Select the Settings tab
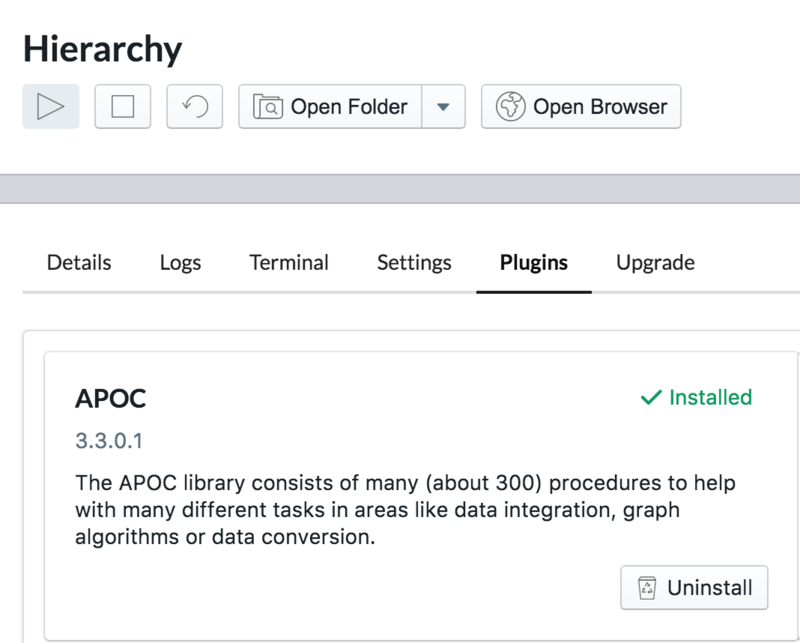This screenshot has width=800, height=643. [414, 263]
